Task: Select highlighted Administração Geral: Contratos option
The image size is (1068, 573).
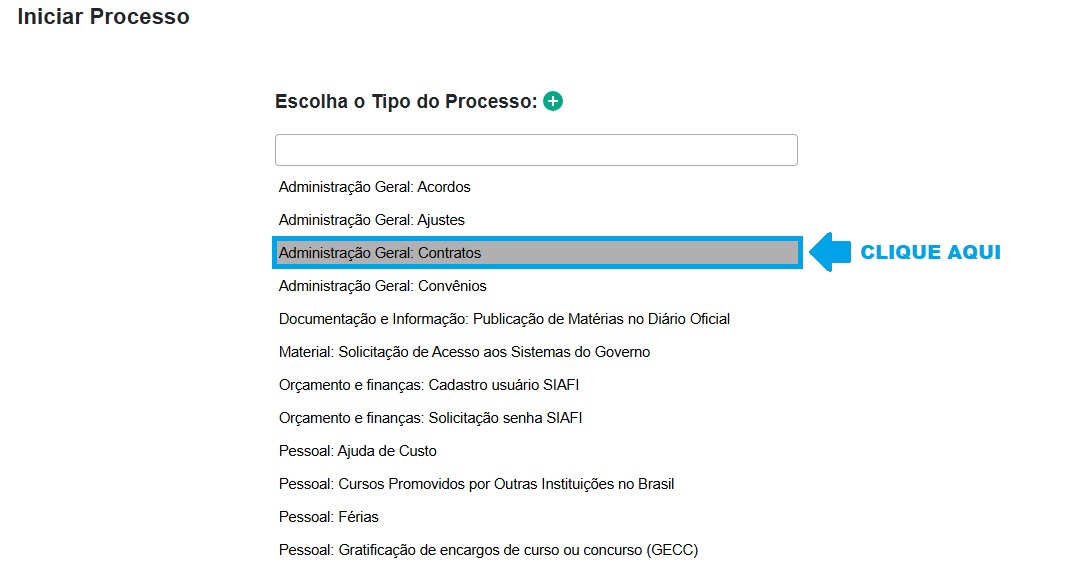Action: coord(380,253)
